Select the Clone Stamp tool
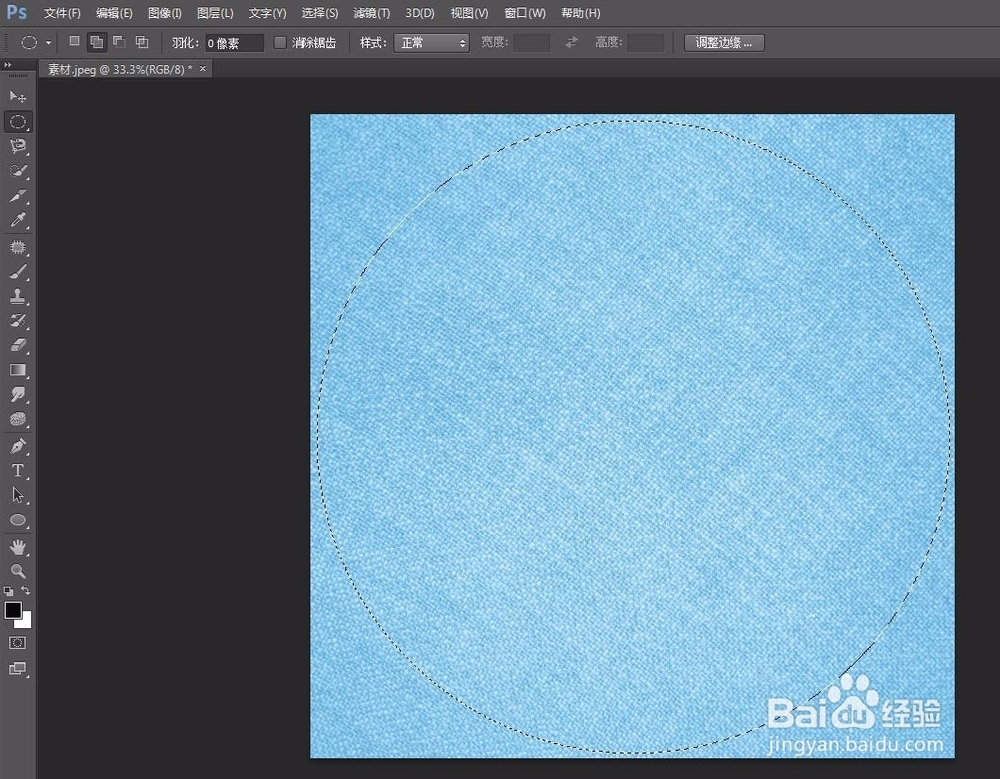The width and height of the screenshot is (1000, 779). [x=18, y=296]
